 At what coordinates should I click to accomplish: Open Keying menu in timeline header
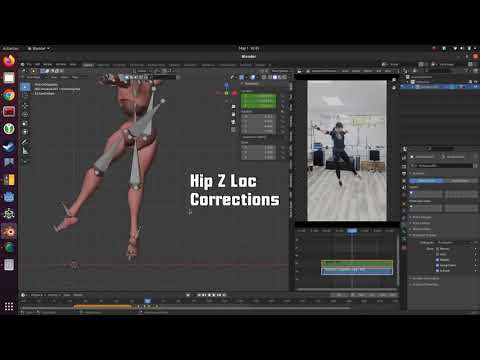[x=53, y=295]
